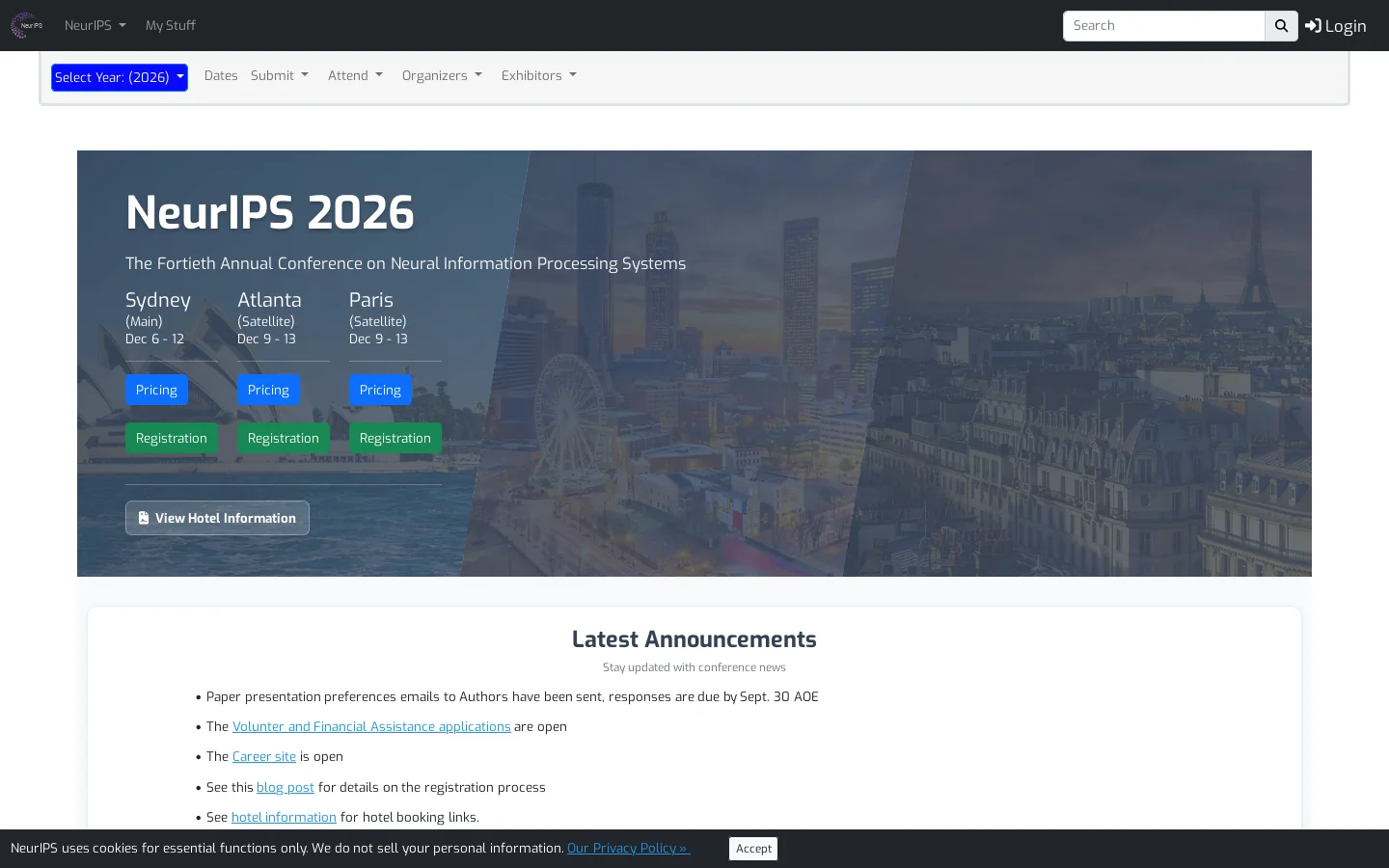Image resolution: width=1389 pixels, height=868 pixels.
Task: Open the Select Year (2026) dropdown
Action: (120, 77)
